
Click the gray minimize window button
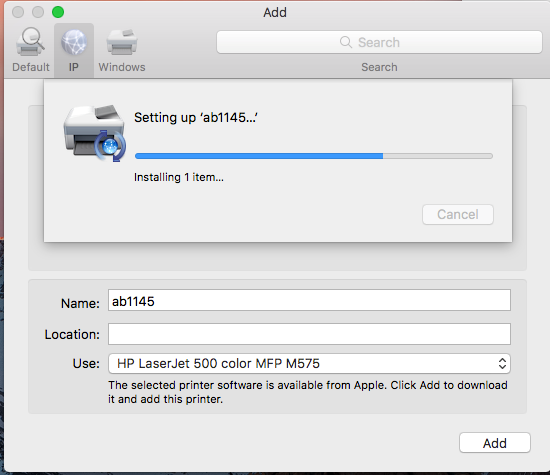(38, 12)
